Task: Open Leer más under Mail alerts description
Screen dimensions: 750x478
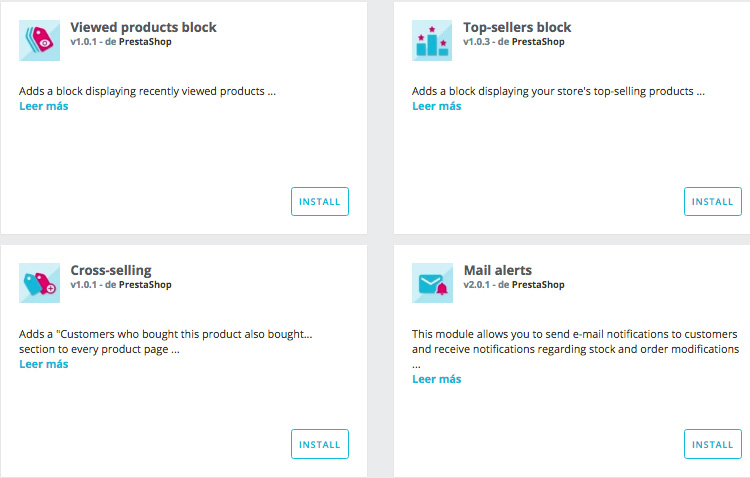Action: click(437, 379)
